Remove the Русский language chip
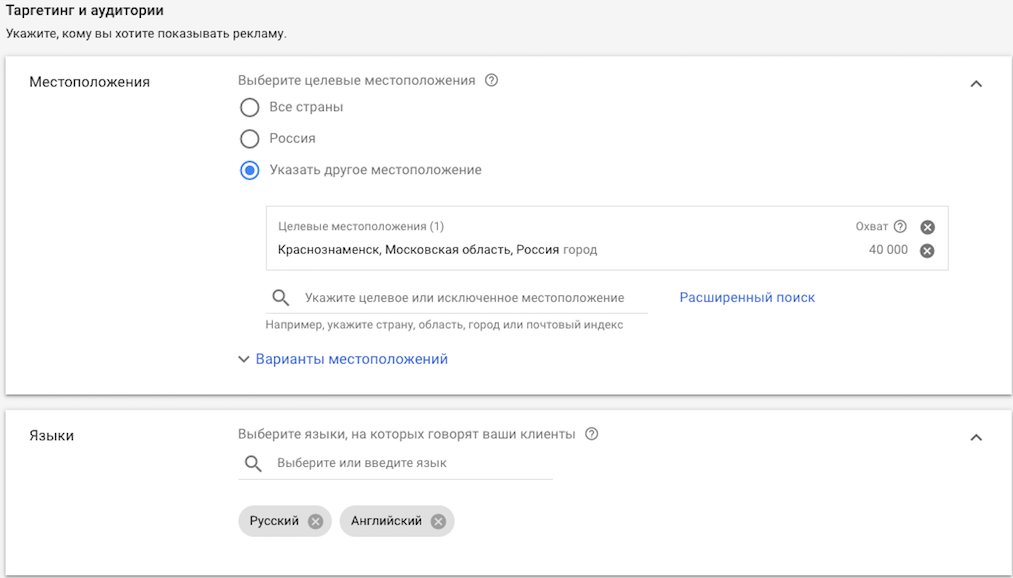 (x=315, y=521)
